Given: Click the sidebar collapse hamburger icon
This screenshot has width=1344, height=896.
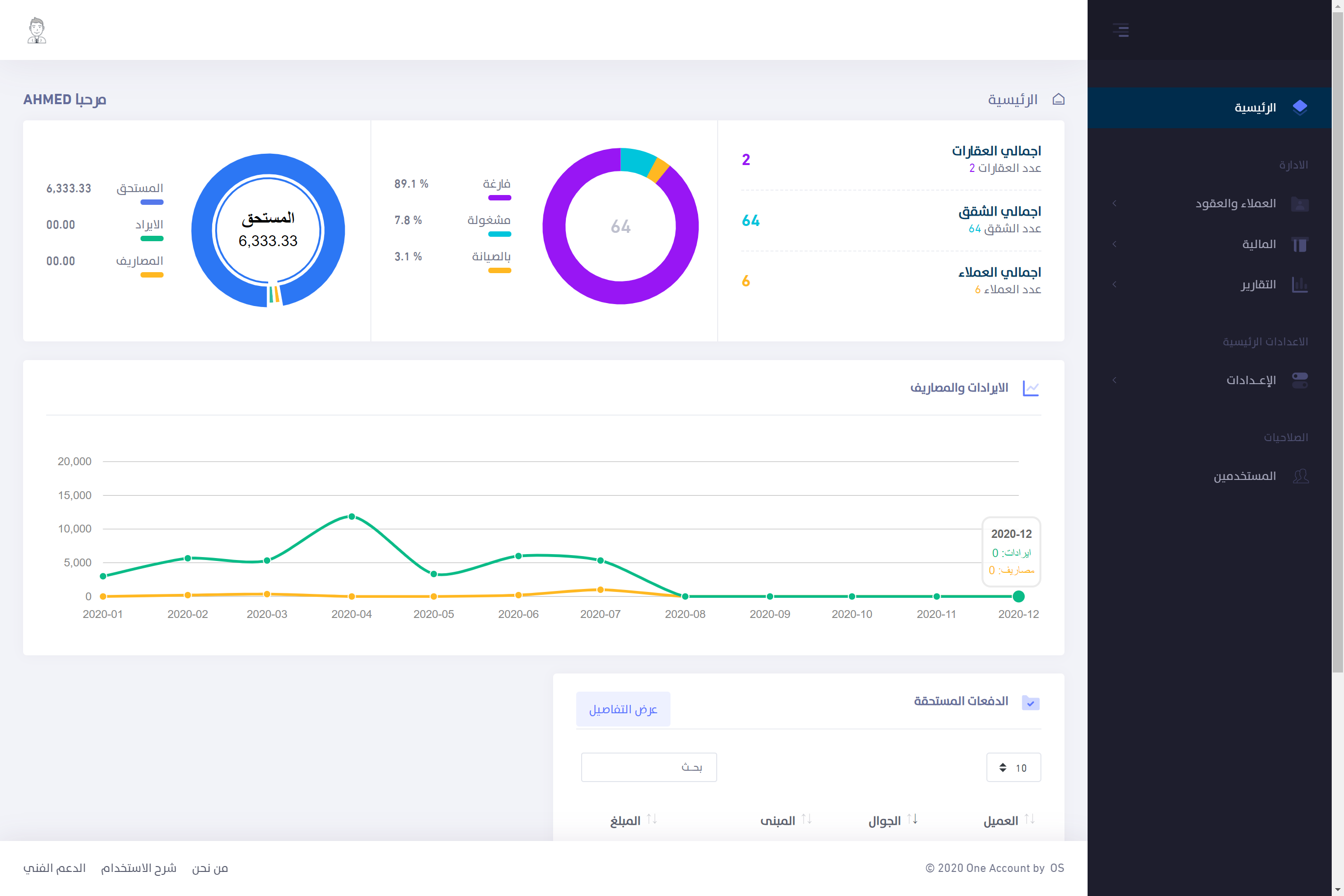Looking at the screenshot, I should (1120, 29).
